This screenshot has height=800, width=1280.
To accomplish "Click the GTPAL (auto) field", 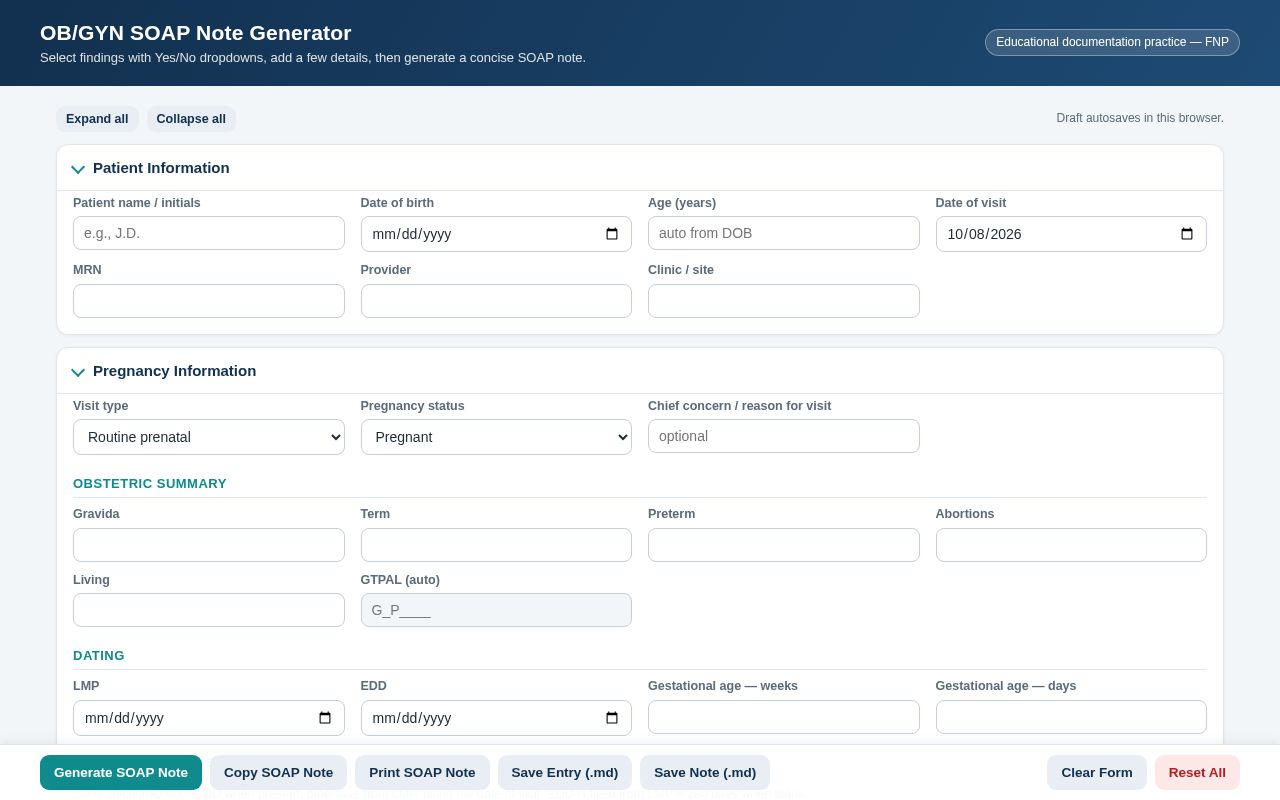I will (496, 610).
